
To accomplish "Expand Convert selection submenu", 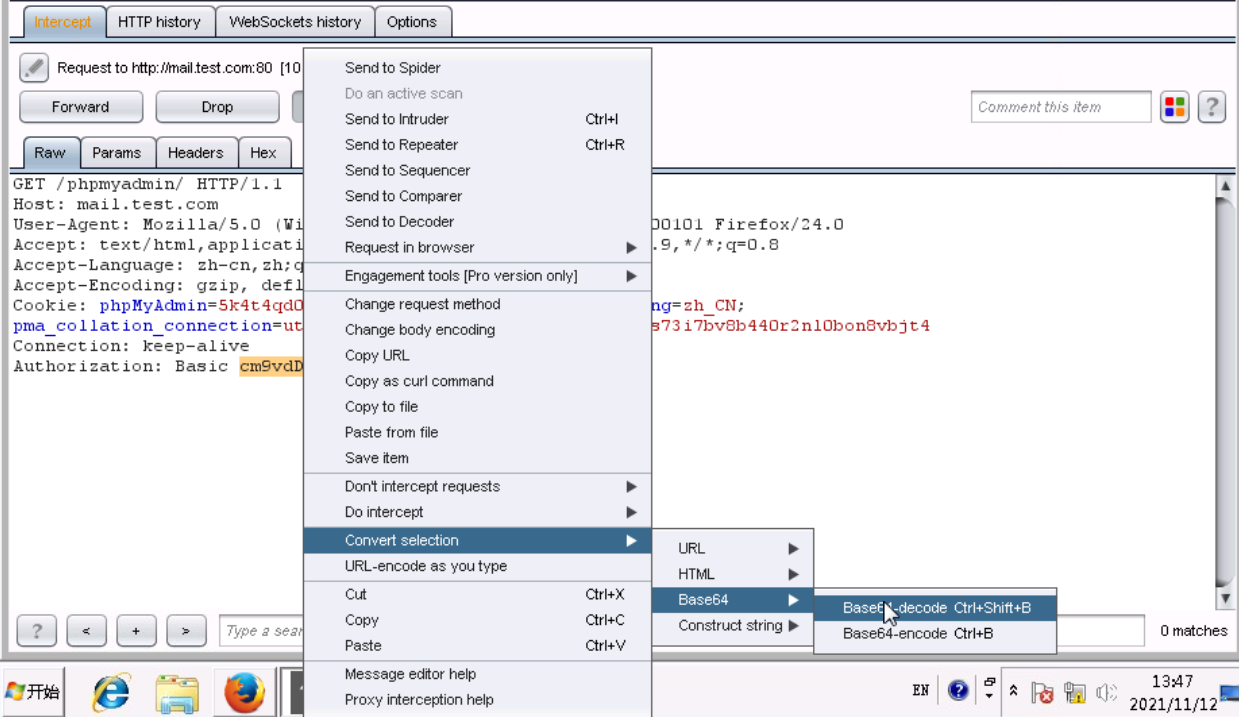I will pyautogui.click(x=477, y=541).
